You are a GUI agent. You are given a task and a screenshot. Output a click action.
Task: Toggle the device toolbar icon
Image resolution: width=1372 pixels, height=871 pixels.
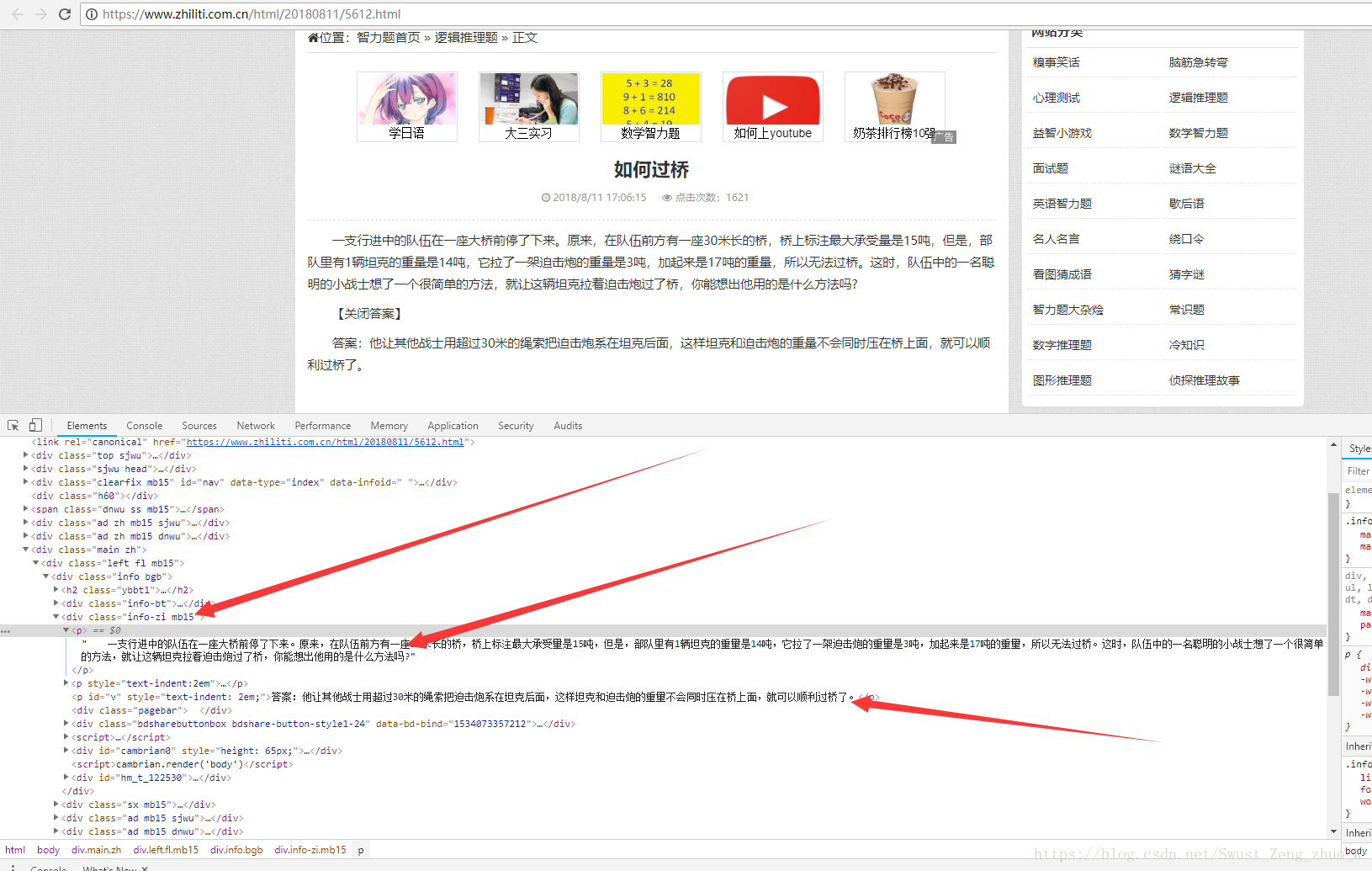[35, 426]
